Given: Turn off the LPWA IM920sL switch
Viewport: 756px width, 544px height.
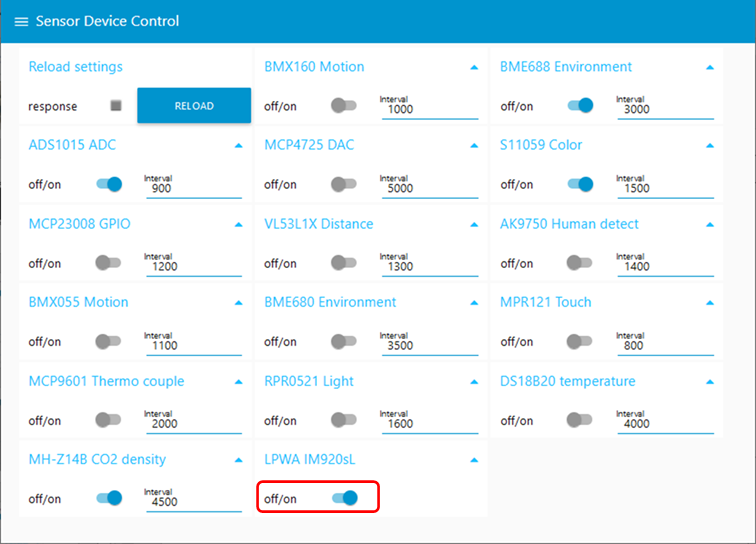Looking at the screenshot, I should [344, 498].
